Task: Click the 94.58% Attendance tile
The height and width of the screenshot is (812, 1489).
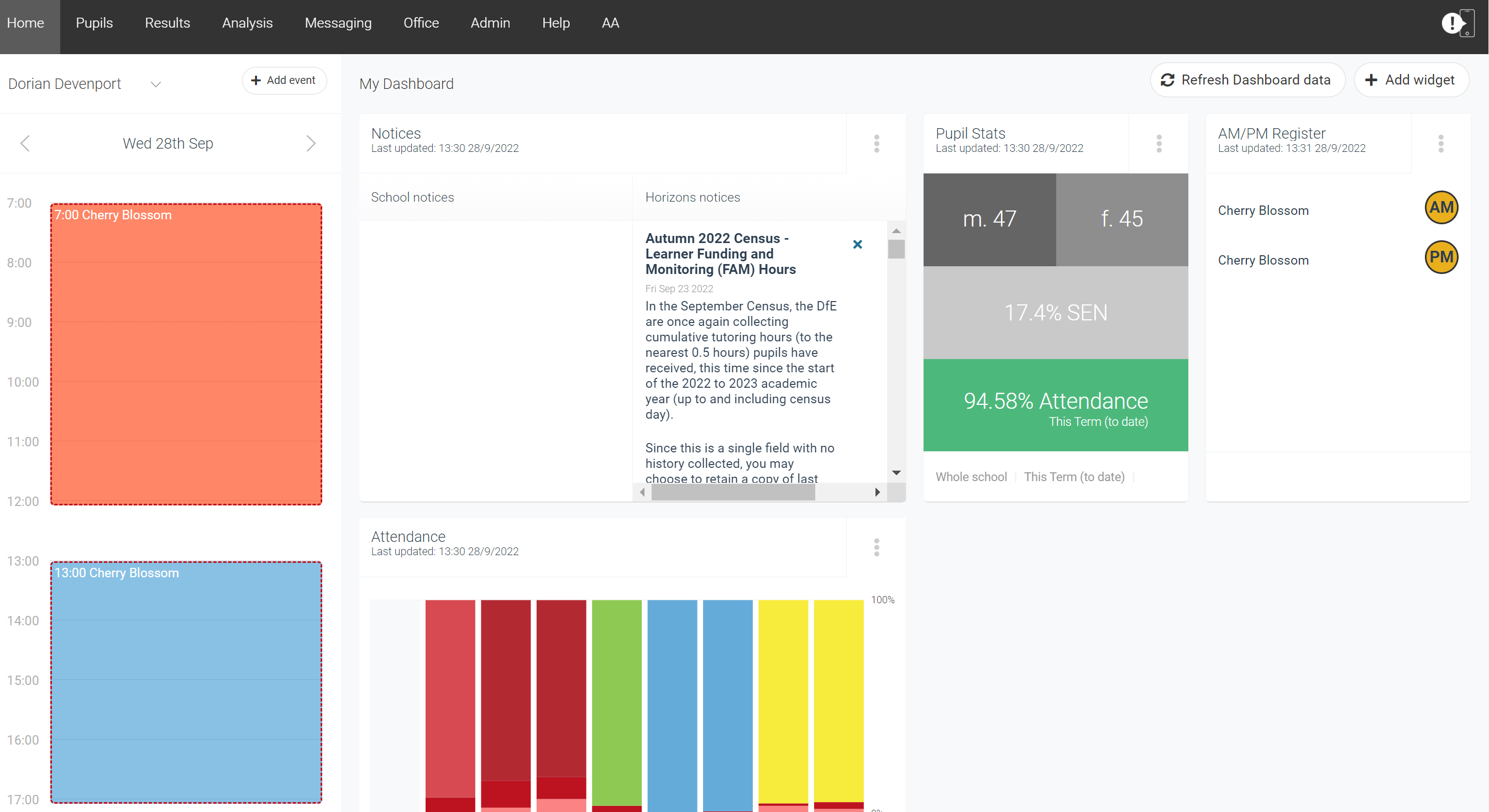Action: tap(1056, 405)
